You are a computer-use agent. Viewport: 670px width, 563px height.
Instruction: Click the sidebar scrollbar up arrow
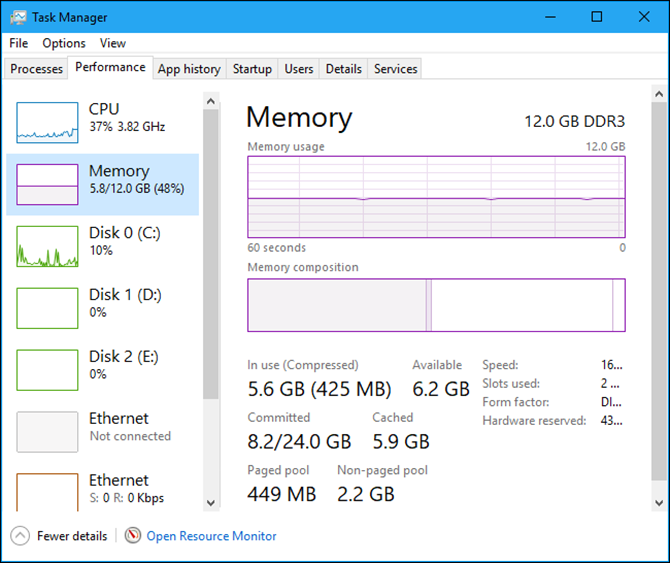point(210,100)
